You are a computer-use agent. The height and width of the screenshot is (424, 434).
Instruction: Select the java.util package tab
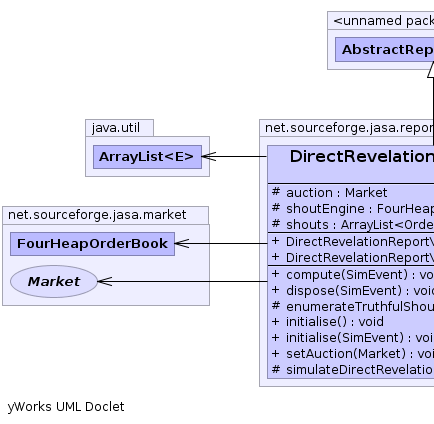(x=119, y=128)
